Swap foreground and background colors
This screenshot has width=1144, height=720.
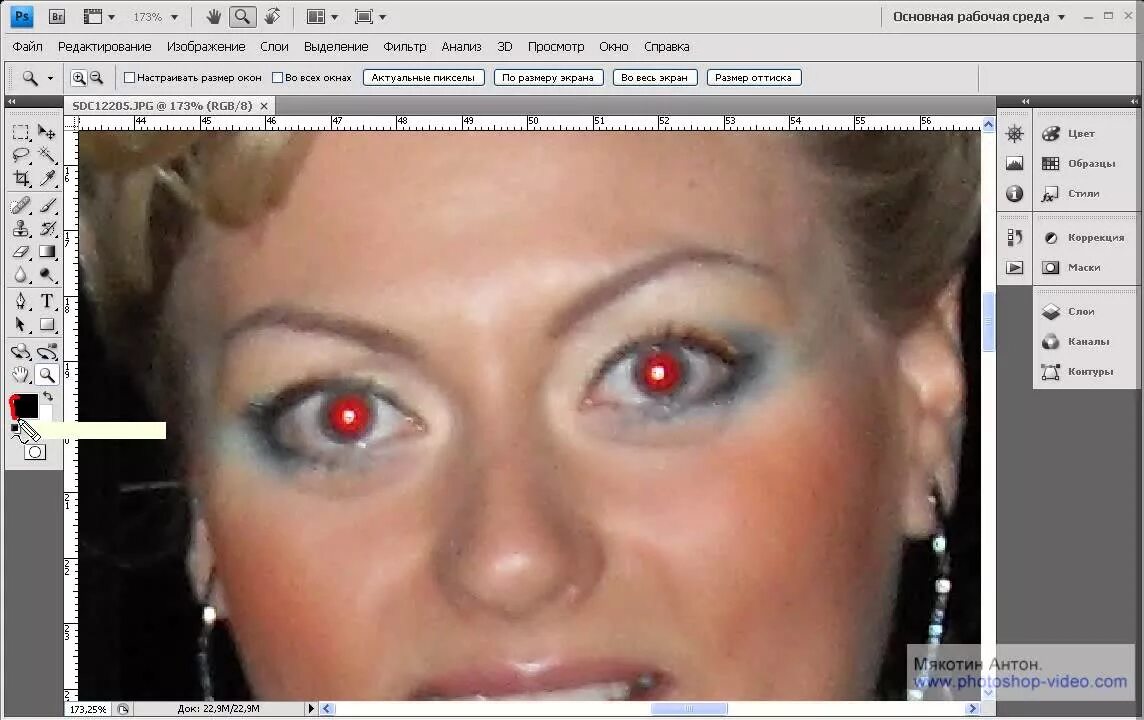click(x=48, y=396)
